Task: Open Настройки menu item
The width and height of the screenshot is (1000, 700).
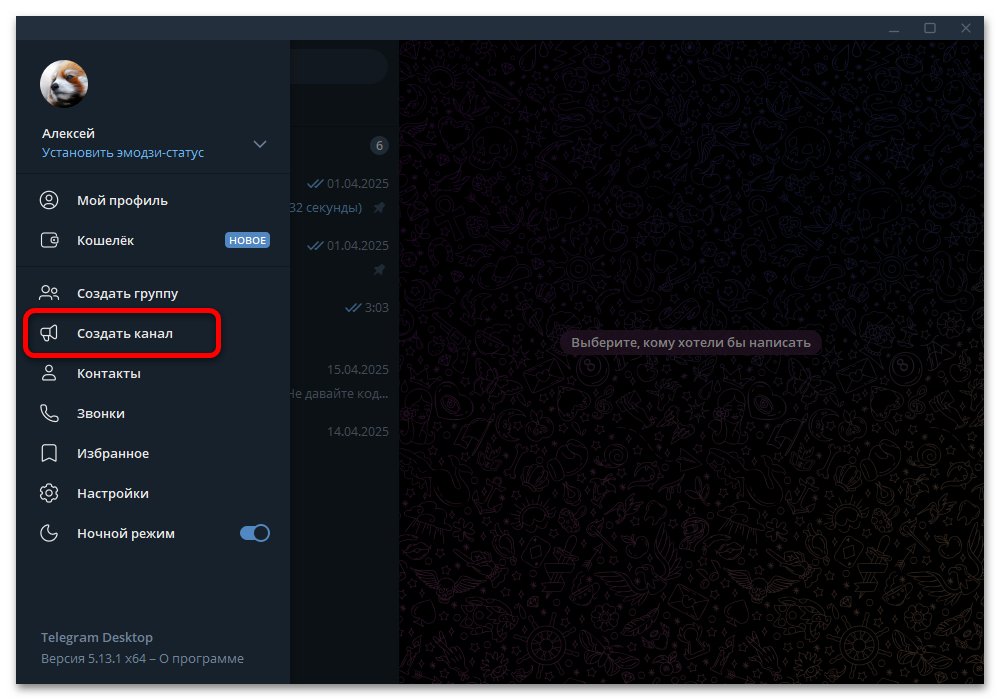Action: pos(153,493)
